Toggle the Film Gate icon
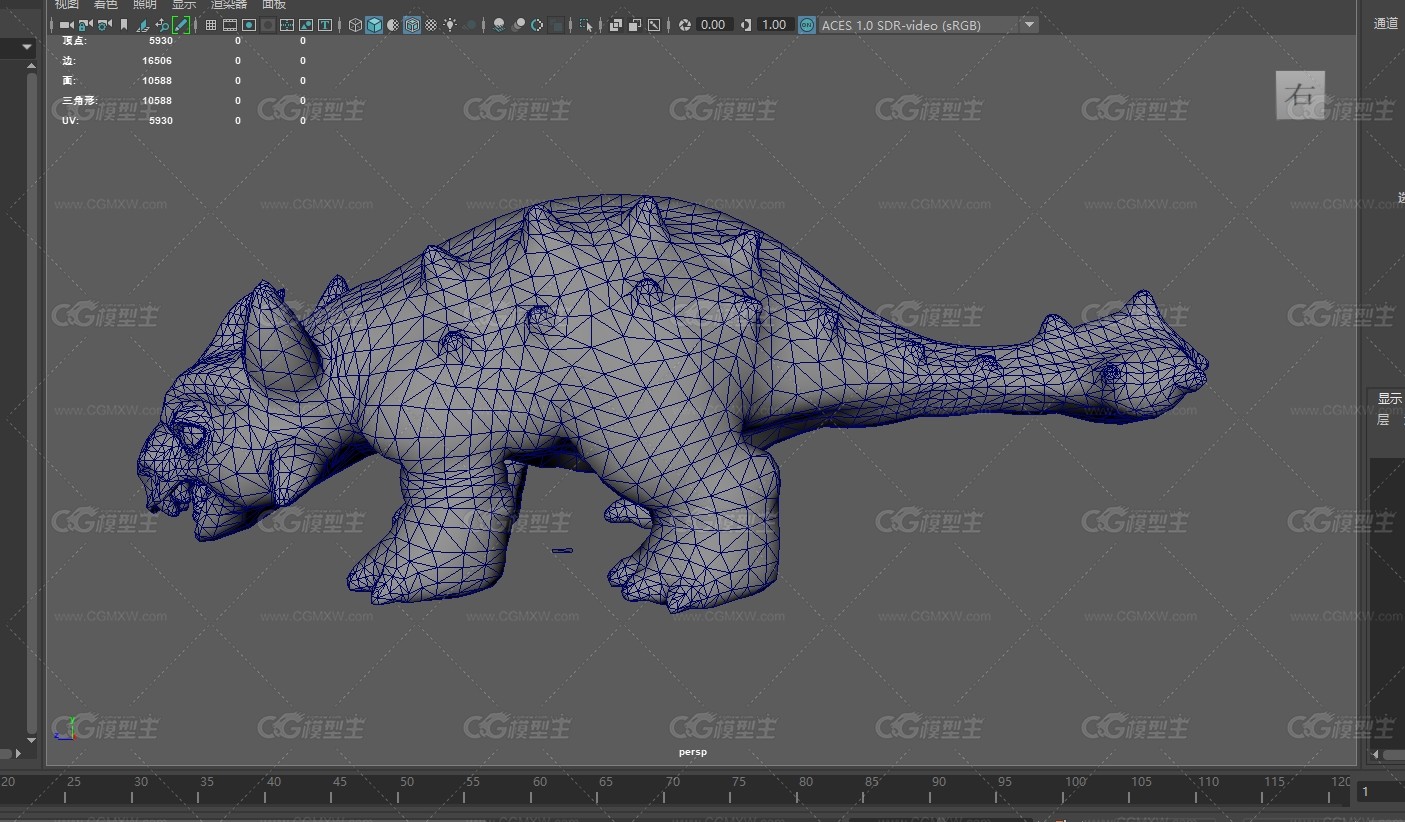 pos(230,25)
